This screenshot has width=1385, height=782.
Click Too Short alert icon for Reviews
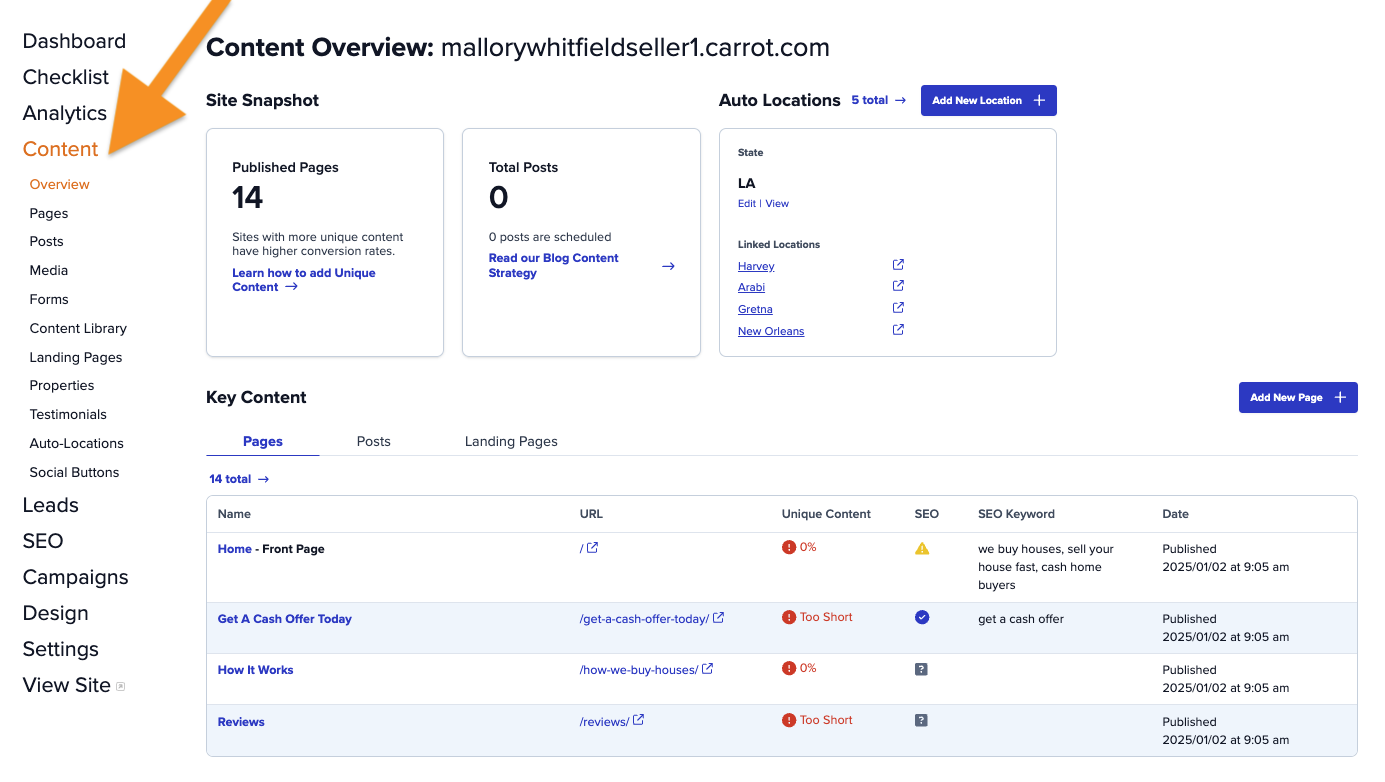pyautogui.click(x=789, y=720)
